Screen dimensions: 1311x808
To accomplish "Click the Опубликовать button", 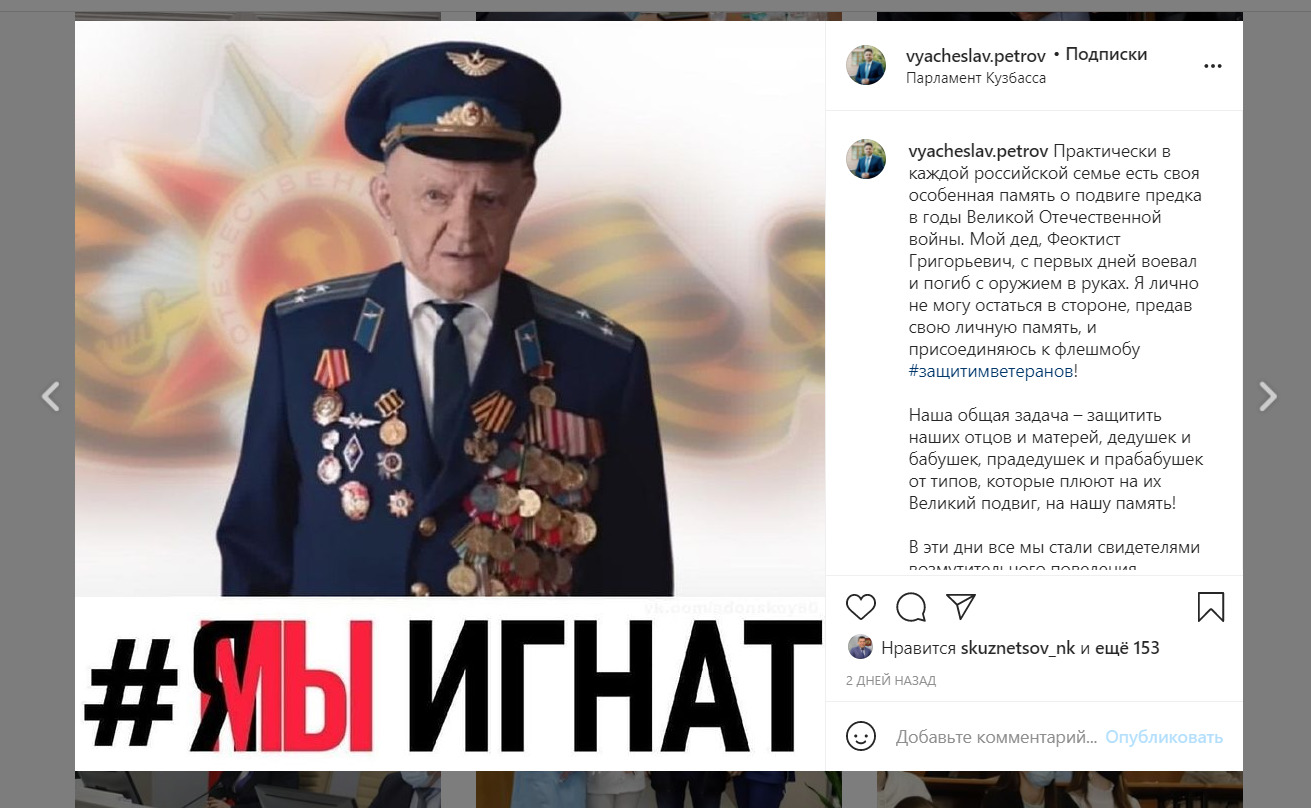I will pyautogui.click(x=1164, y=737).
